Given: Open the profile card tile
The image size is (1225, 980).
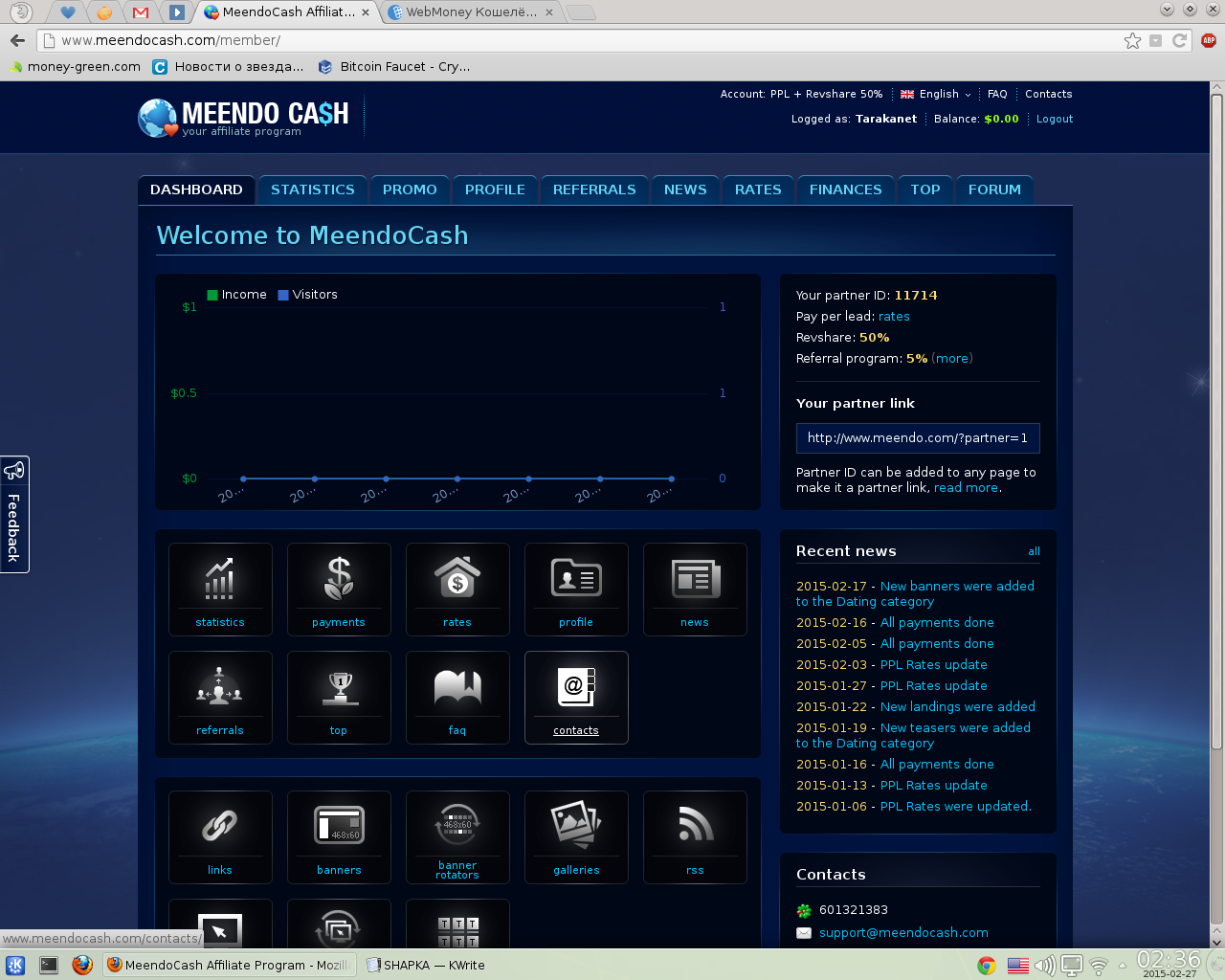Looking at the screenshot, I should pyautogui.click(x=576, y=590).
